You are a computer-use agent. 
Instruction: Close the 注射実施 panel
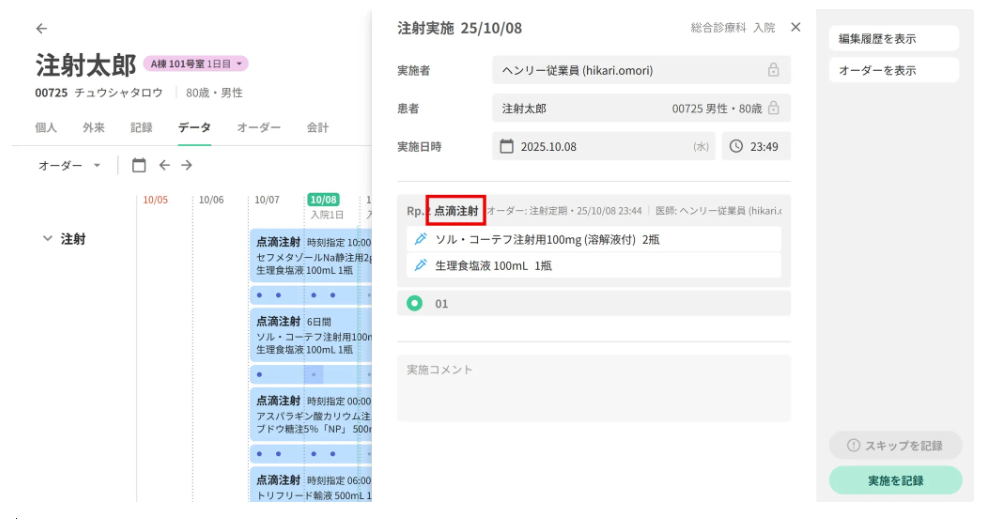pyautogui.click(x=796, y=28)
